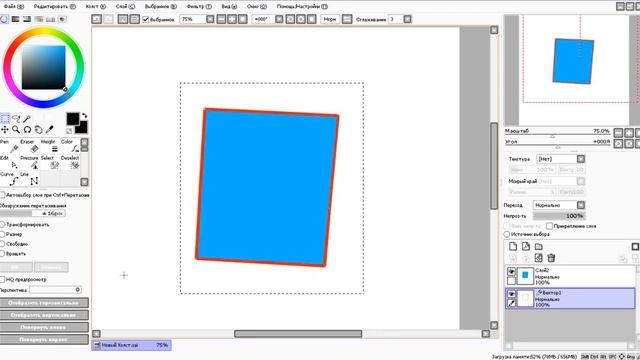This screenshot has height=360, width=640.
Task: Select the rectangular selection tool
Action: [5, 118]
